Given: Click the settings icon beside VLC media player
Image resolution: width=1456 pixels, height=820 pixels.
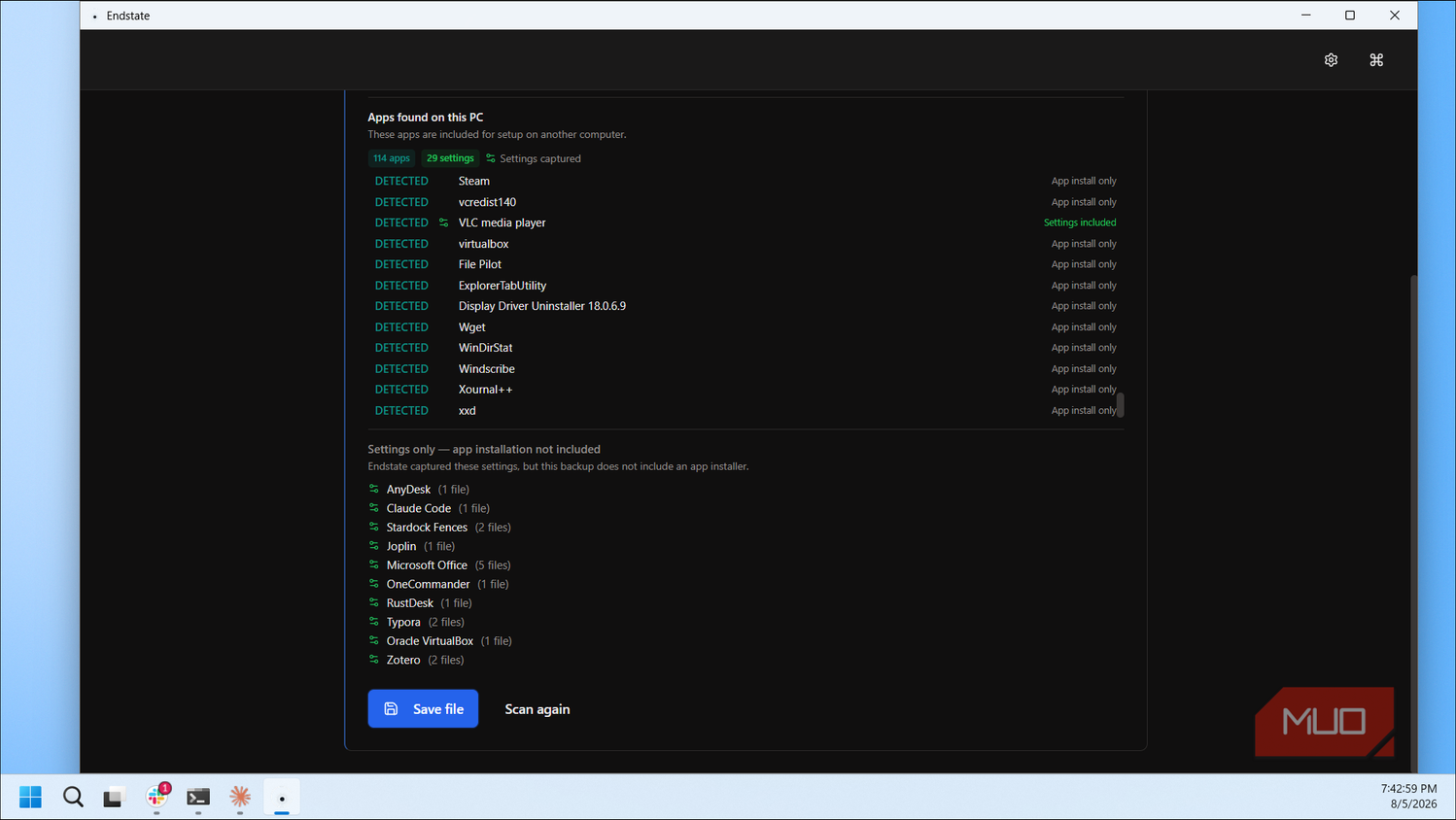Looking at the screenshot, I should 444,222.
